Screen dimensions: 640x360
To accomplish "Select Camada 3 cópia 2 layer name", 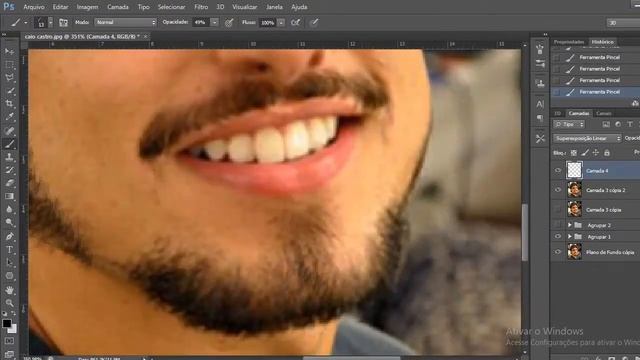I will tap(606, 190).
